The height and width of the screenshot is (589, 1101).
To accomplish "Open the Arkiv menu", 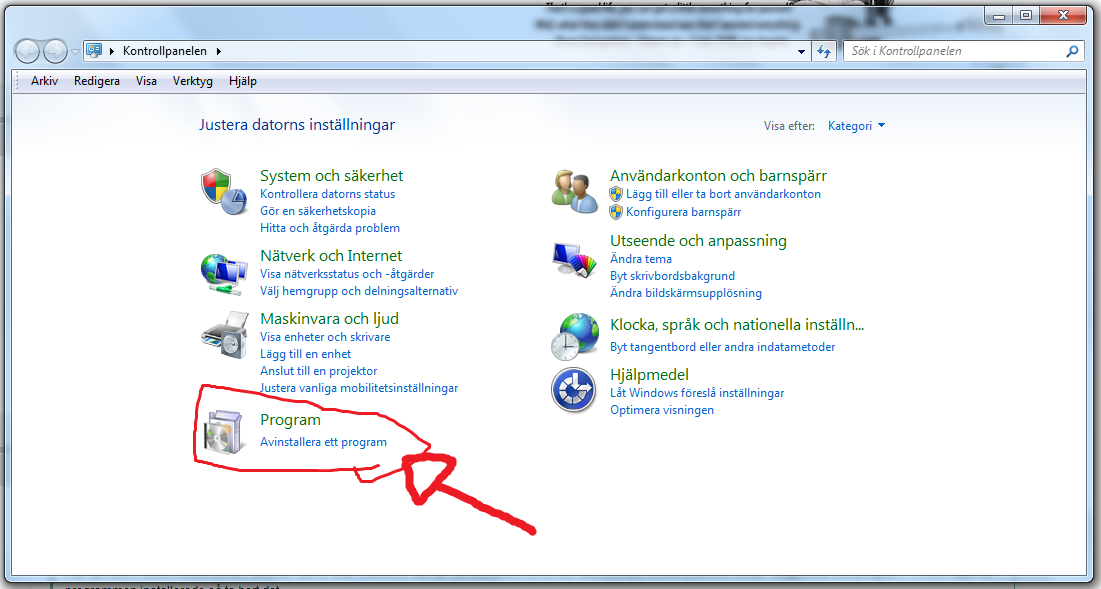I will point(44,81).
